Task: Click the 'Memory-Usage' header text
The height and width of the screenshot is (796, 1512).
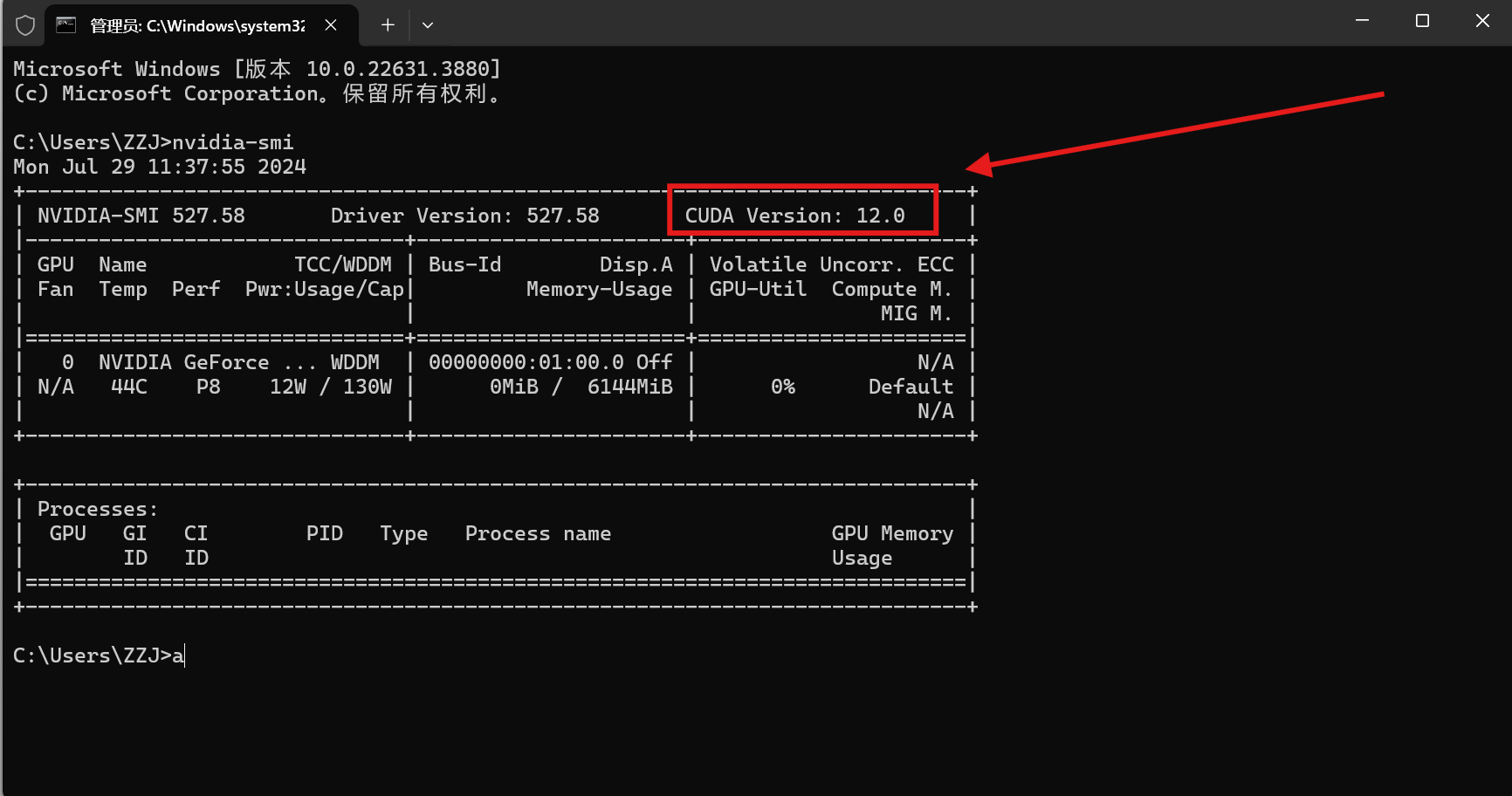Action: tap(599, 289)
